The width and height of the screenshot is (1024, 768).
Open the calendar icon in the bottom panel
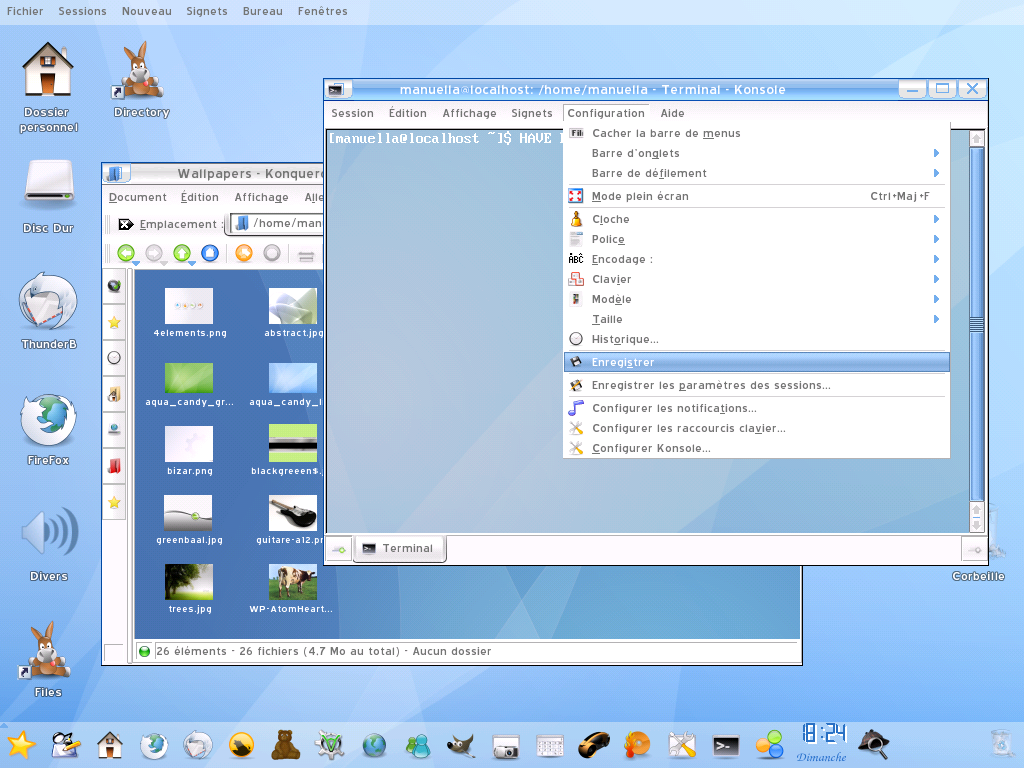(549, 746)
